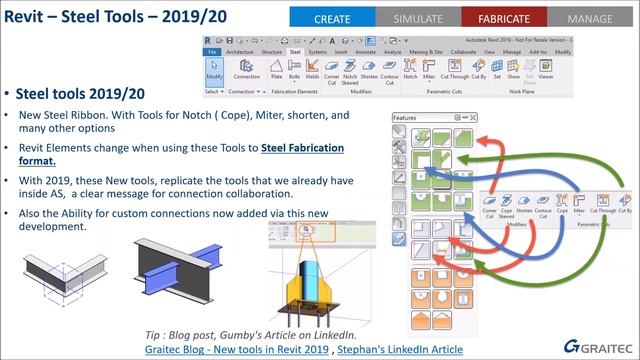This screenshot has height=360, width=640.
Task: Click the Save icon in quick access toolbar
Action: pos(229,41)
